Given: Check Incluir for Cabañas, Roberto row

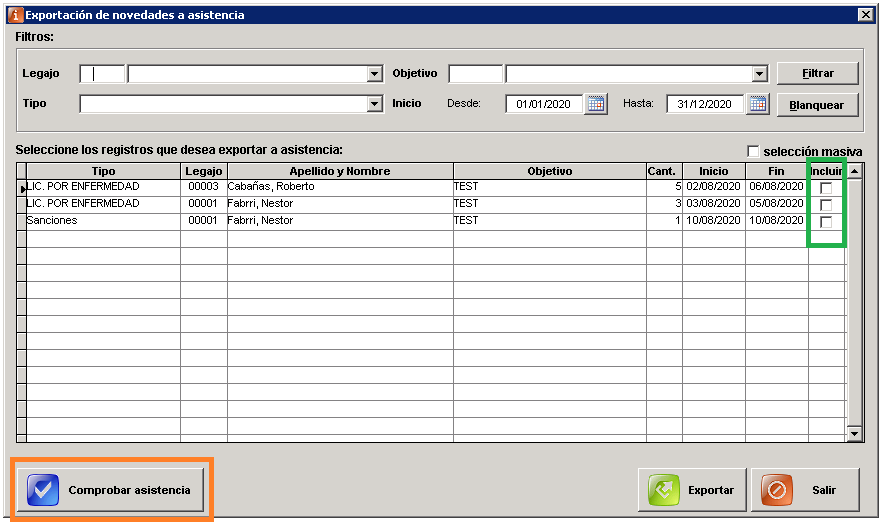Looking at the screenshot, I should pyautogui.click(x=826, y=188).
